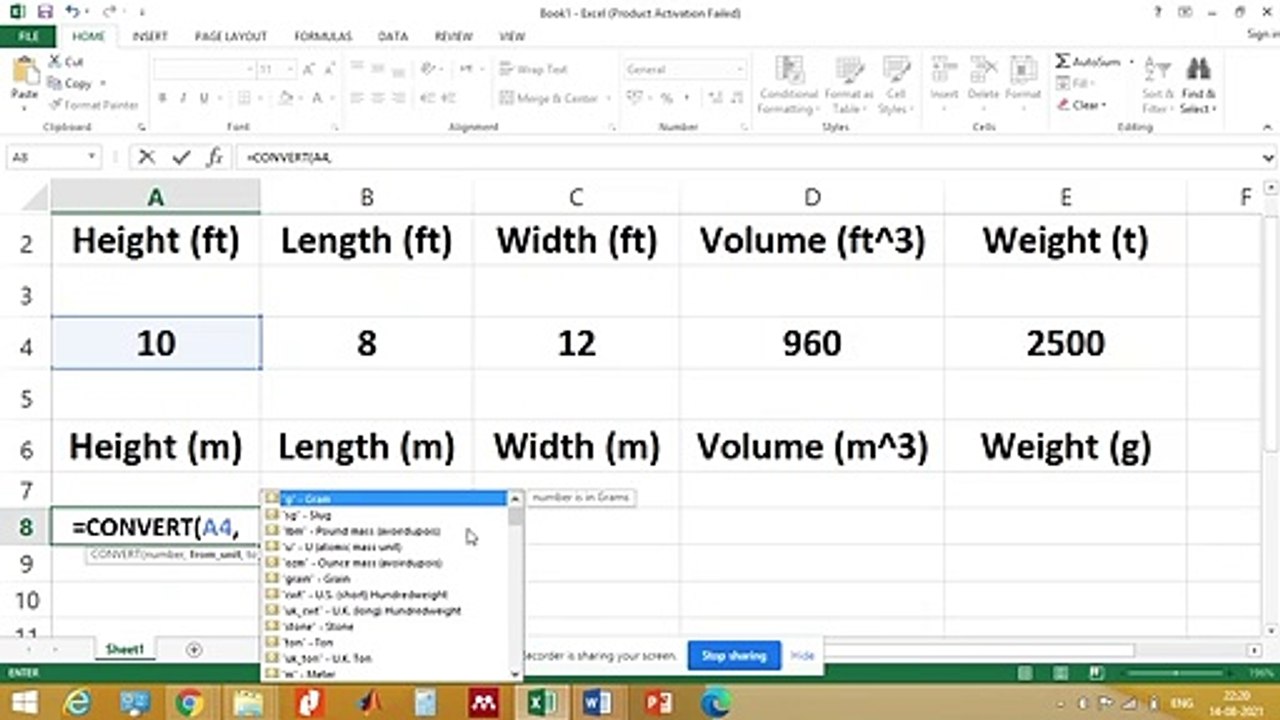Select column D header
1280x720 pixels.
(811, 197)
